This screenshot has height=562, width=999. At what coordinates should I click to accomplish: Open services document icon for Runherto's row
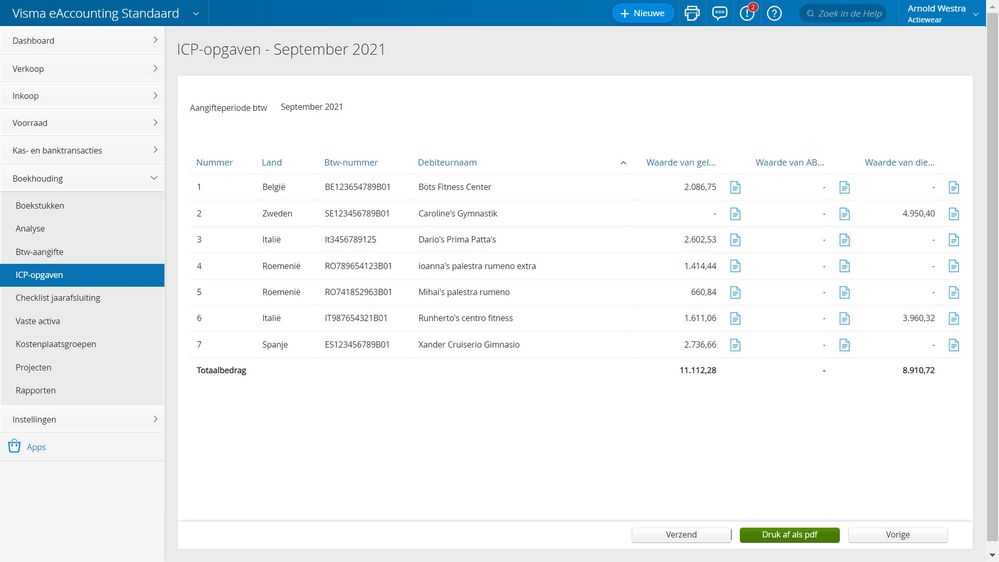click(x=953, y=318)
